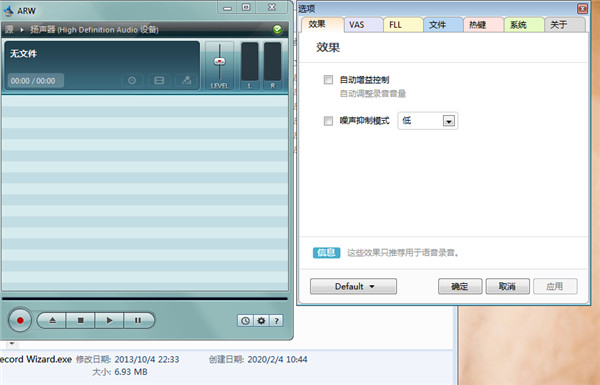Viewport: 600px width, 385px height.
Task: Click the file list icon in display panel
Action: pyautogui.click(x=159, y=80)
